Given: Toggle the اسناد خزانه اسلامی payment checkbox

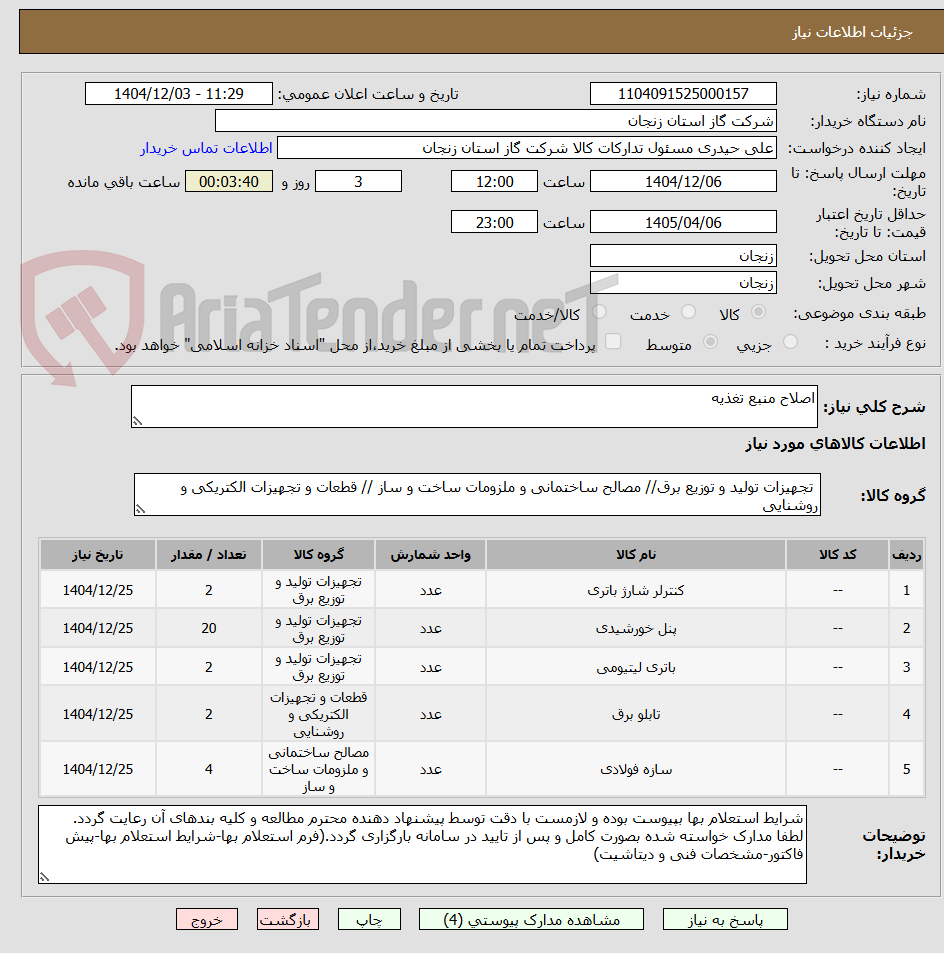Looking at the screenshot, I should click(613, 342).
